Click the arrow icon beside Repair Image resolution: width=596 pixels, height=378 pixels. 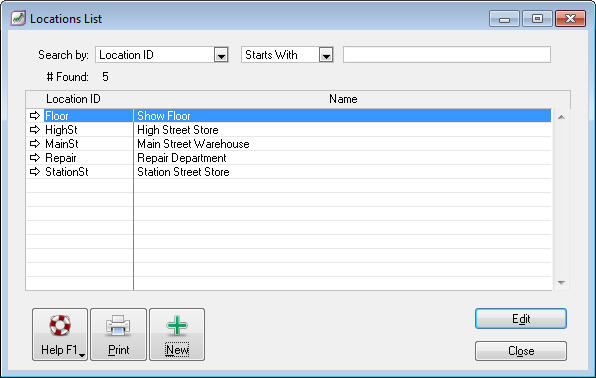tap(35, 157)
